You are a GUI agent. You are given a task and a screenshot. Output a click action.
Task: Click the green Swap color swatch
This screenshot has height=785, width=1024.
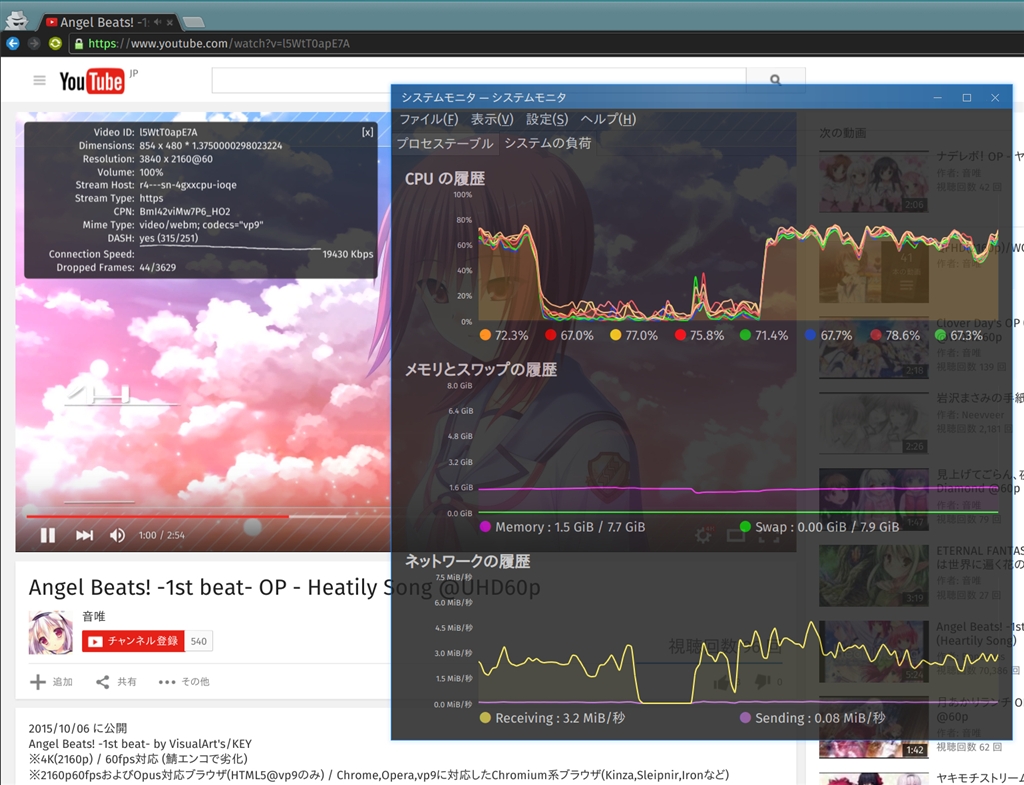pos(745,526)
